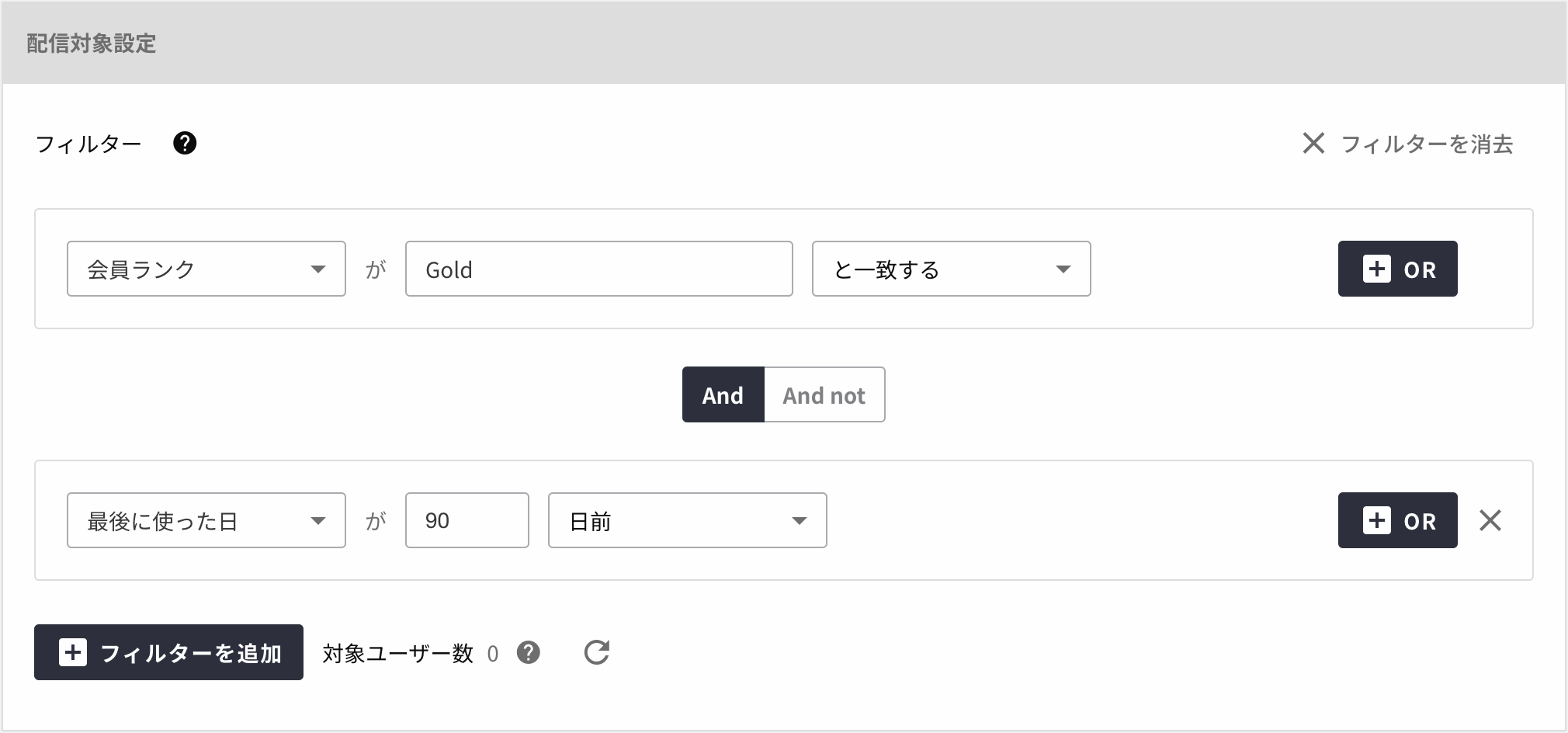Add OR condition to 最後に使った日 filter
Screen dimensions: 1568x733
coord(1397,521)
